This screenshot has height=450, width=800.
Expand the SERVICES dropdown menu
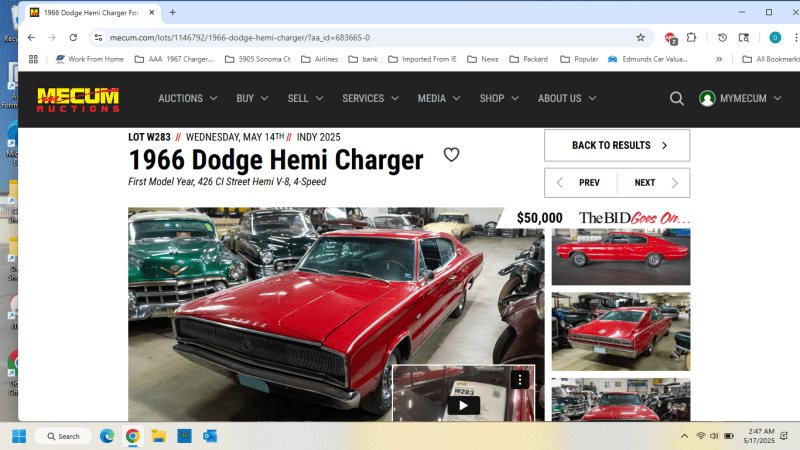click(x=370, y=98)
